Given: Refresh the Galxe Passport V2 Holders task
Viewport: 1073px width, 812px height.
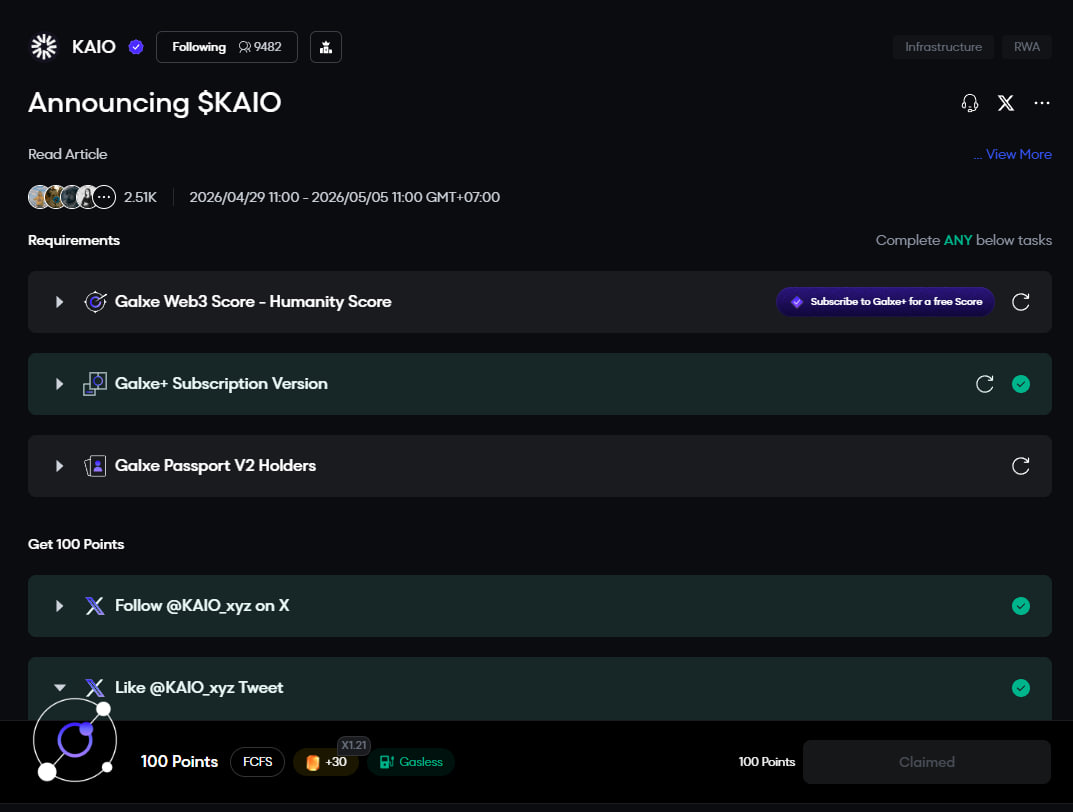Looking at the screenshot, I should click(x=1020, y=466).
